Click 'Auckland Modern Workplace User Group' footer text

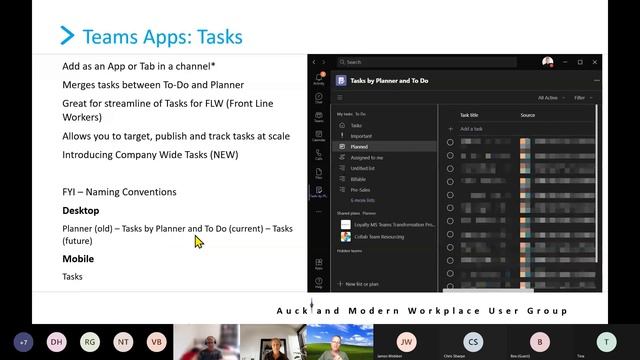(x=422, y=311)
